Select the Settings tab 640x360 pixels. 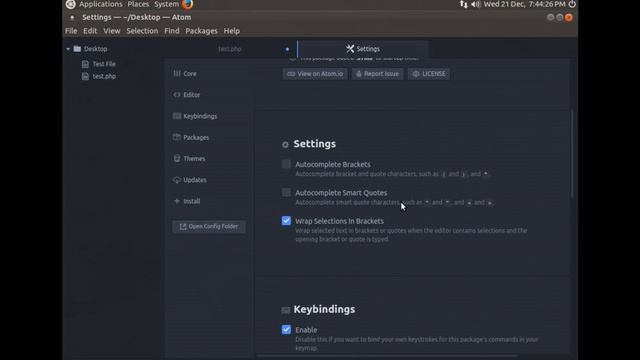(363, 49)
